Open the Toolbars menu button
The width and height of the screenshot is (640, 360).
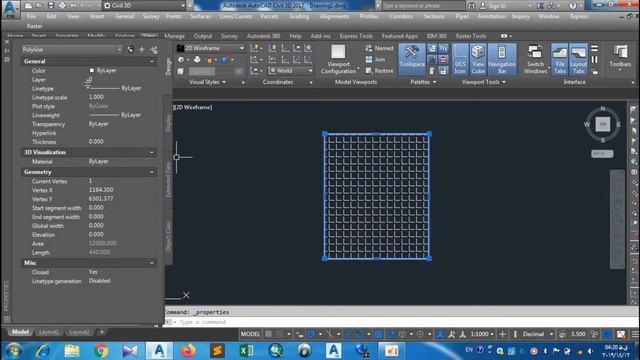620,57
